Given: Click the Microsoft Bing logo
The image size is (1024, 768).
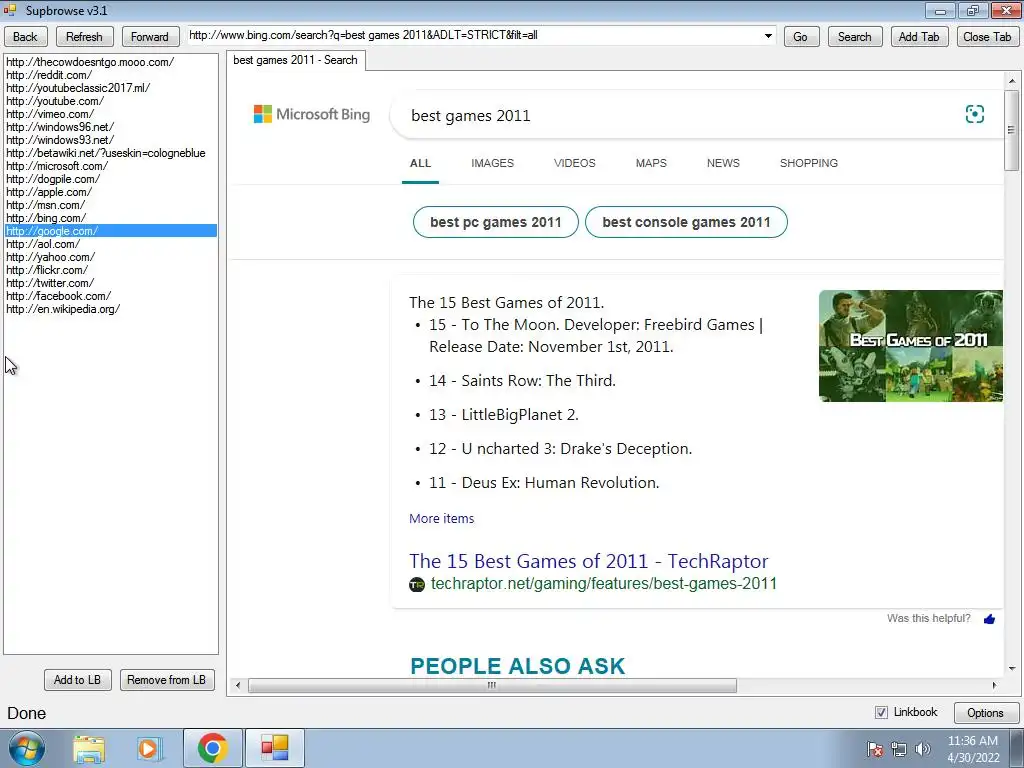Looking at the screenshot, I should pyautogui.click(x=312, y=114).
